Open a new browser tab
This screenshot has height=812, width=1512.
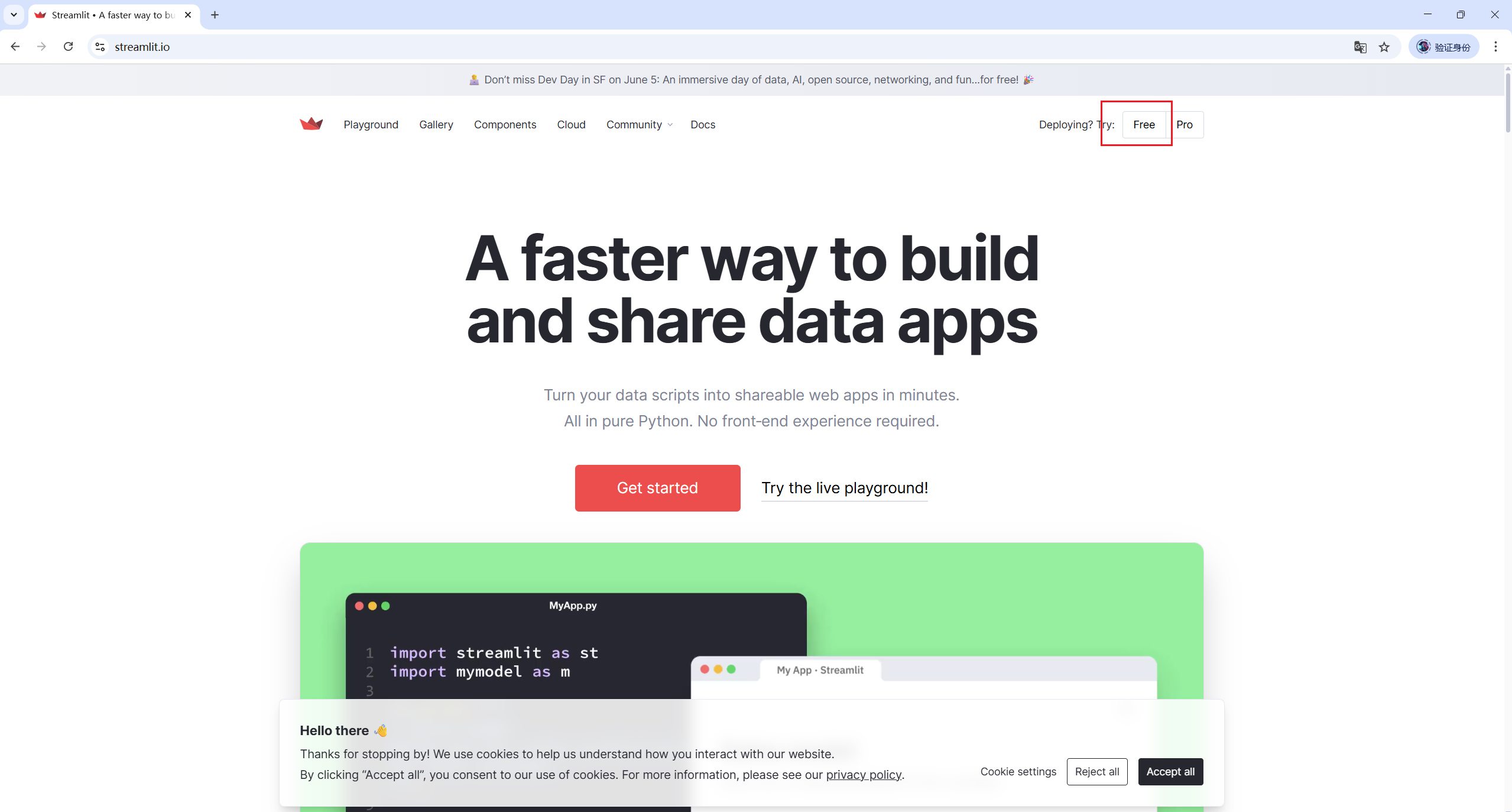click(x=215, y=15)
